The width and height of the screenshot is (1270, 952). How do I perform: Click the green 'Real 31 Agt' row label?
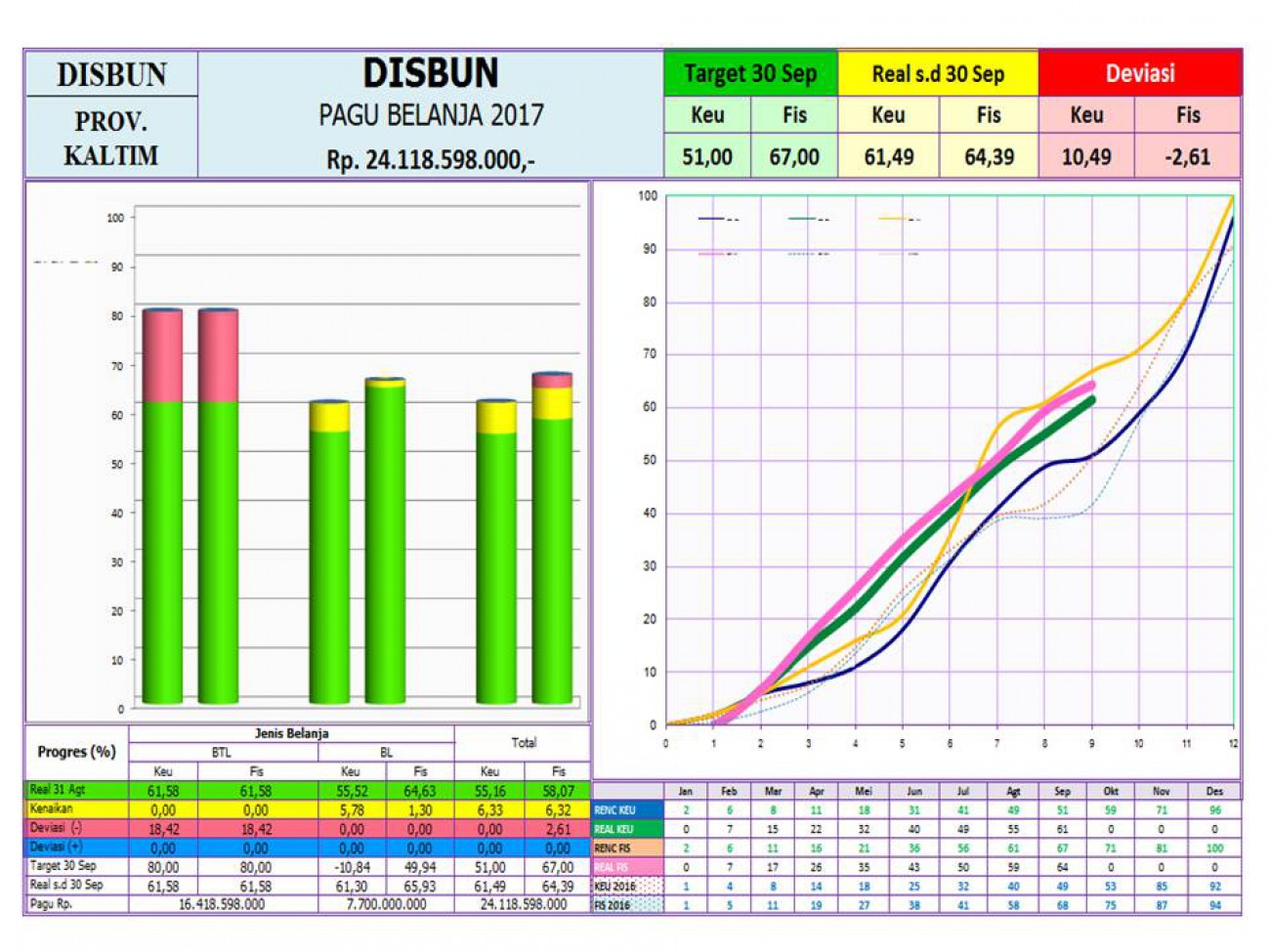[76, 790]
